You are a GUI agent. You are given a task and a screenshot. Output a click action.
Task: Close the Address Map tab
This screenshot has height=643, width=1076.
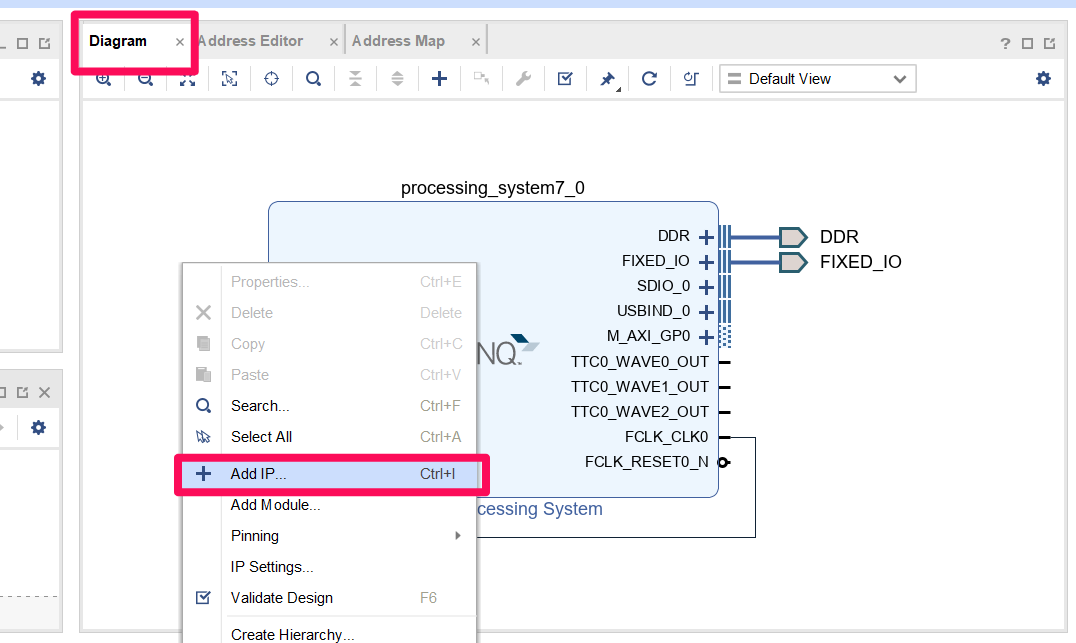[x=476, y=42]
